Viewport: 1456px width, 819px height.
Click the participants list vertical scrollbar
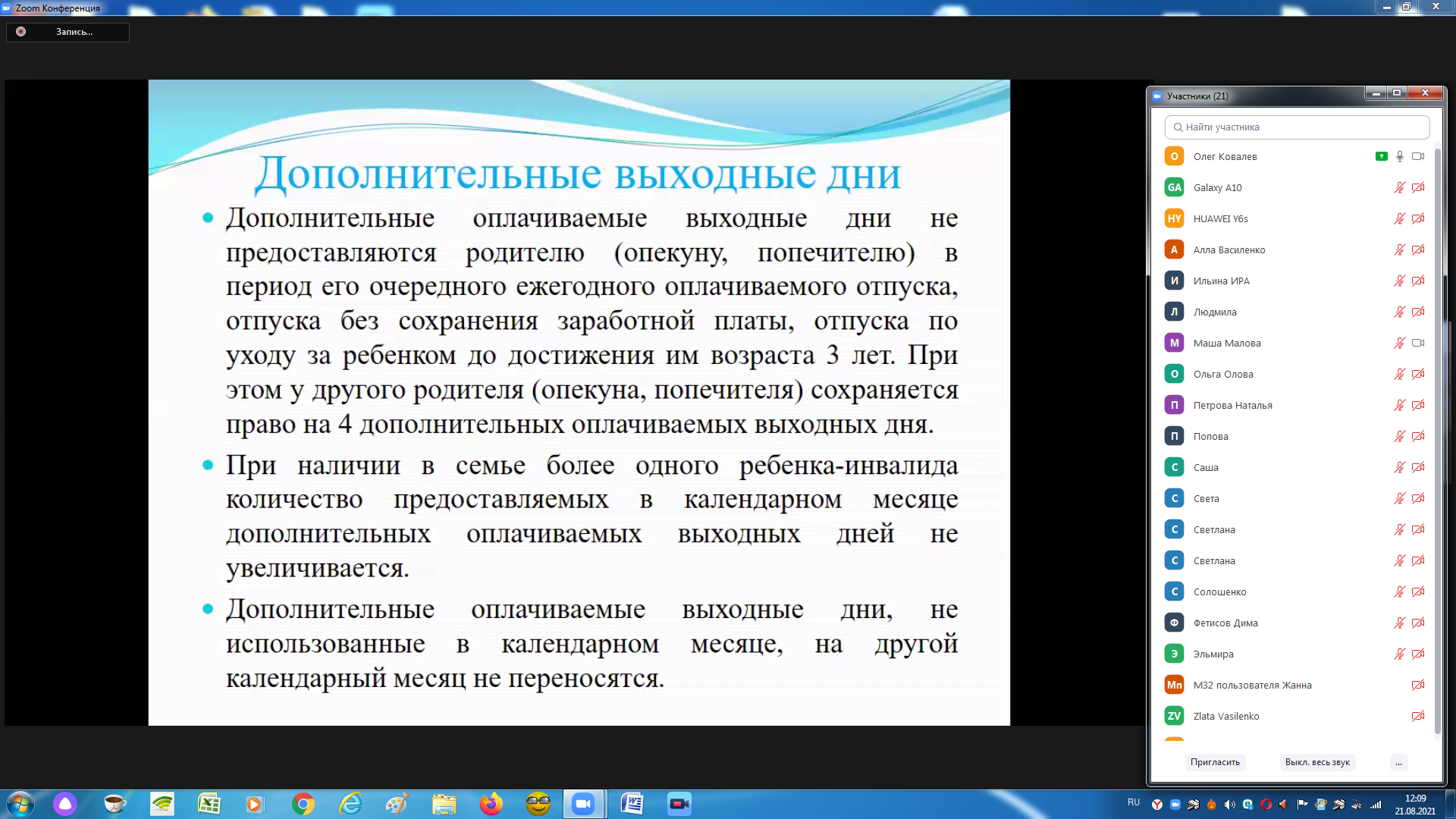1437,440
